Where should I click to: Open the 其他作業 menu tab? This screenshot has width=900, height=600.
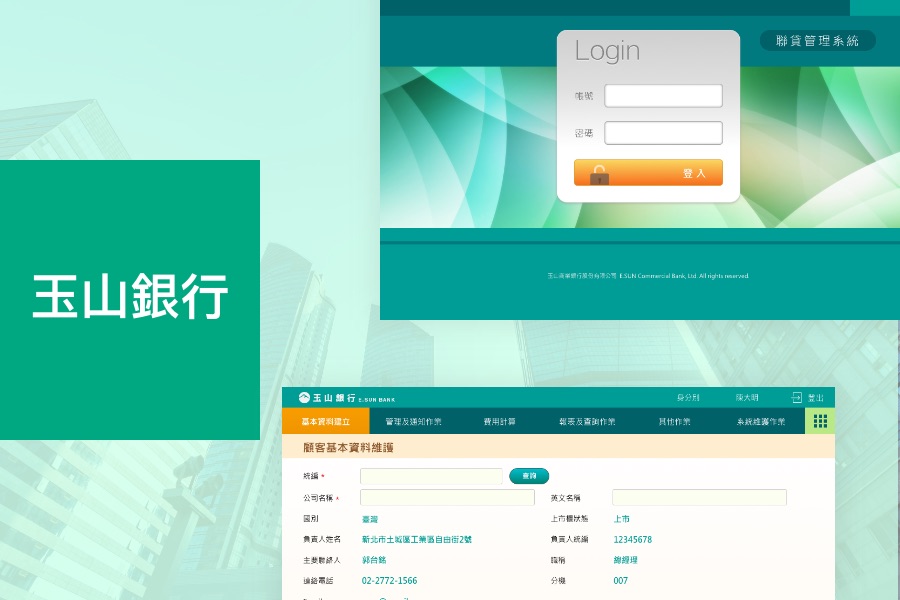[x=674, y=421]
